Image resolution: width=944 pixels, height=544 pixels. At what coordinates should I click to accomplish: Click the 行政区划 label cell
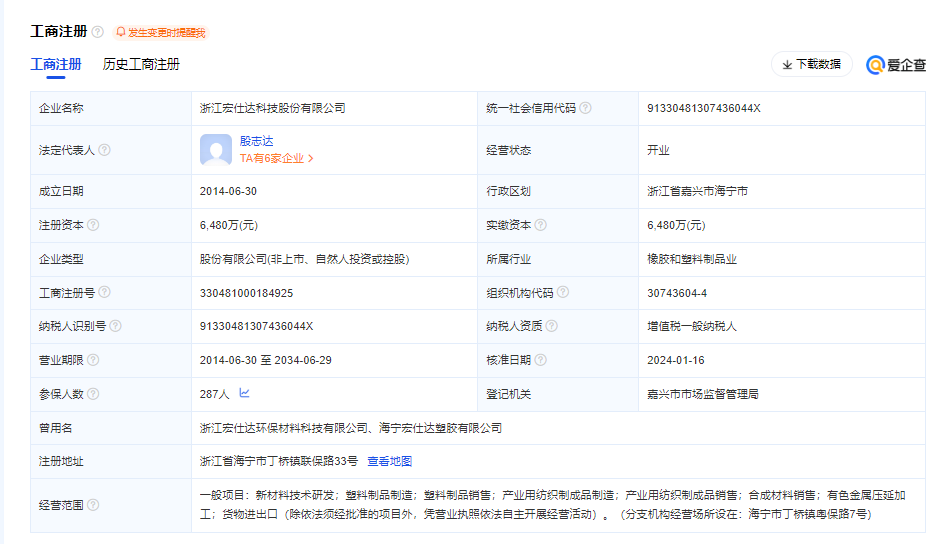tap(558, 191)
